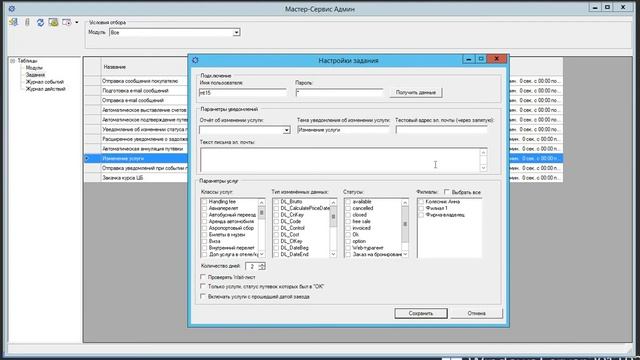Check Авиаперелет service class
The height and width of the screenshot is (360, 640).
(204, 208)
